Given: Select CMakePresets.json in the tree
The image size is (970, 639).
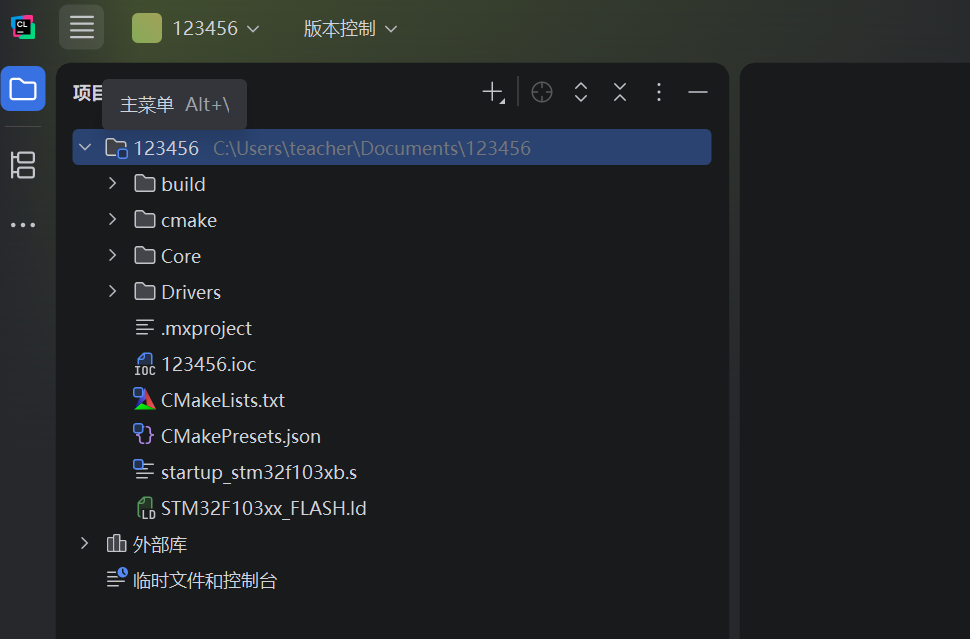Looking at the screenshot, I should (241, 436).
